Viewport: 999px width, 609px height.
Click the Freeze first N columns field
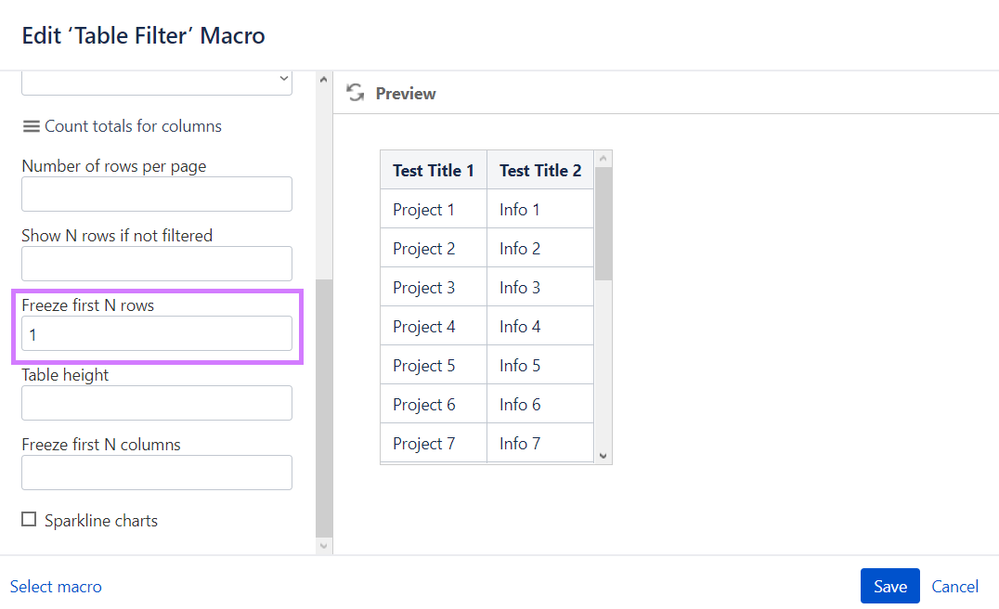[157, 473]
